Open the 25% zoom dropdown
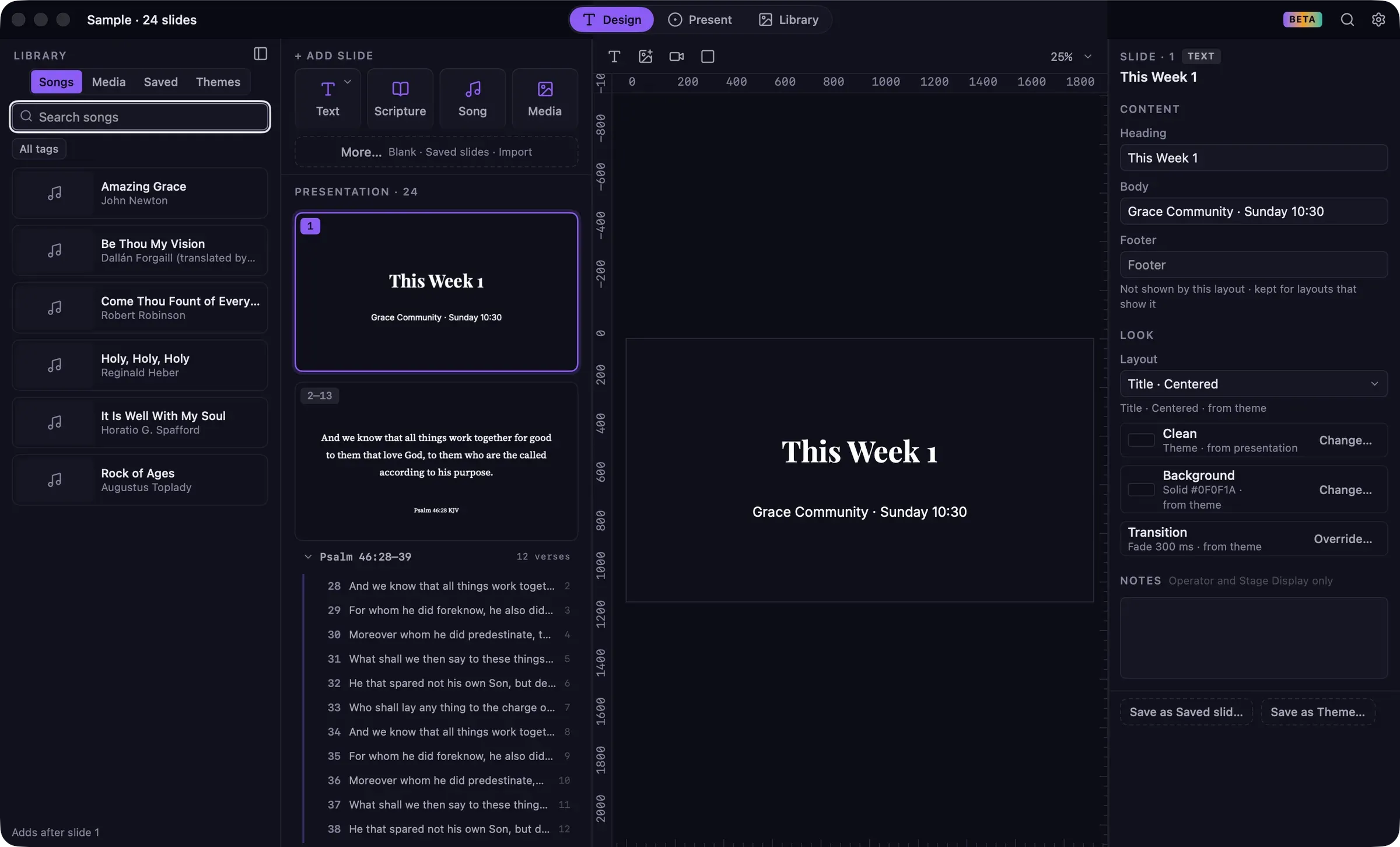This screenshot has height=847, width=1400. [x=1071, y=57]
